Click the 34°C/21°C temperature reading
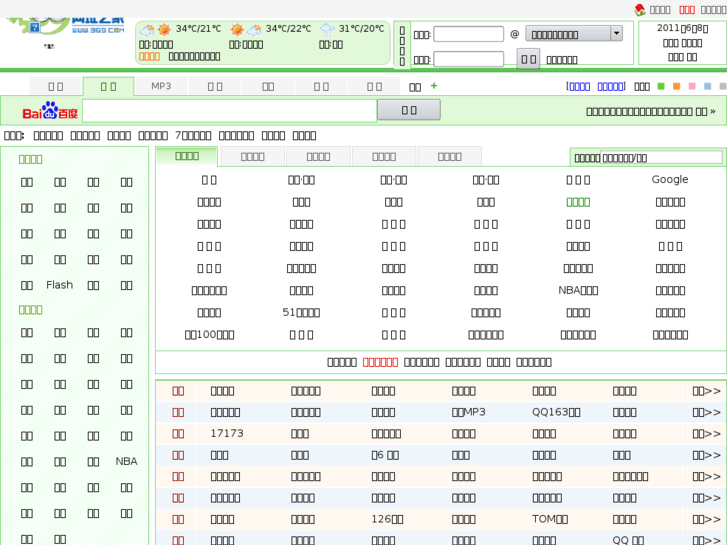The image size is (727, 545). (198, 29)
